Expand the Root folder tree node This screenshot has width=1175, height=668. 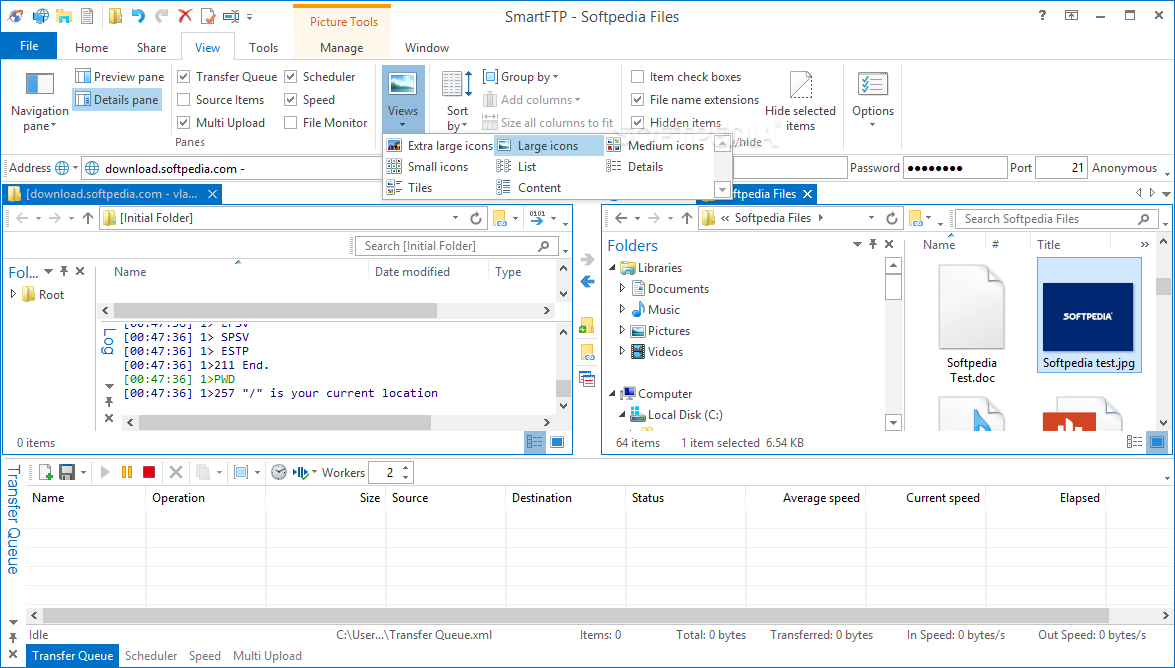[13, 294]
